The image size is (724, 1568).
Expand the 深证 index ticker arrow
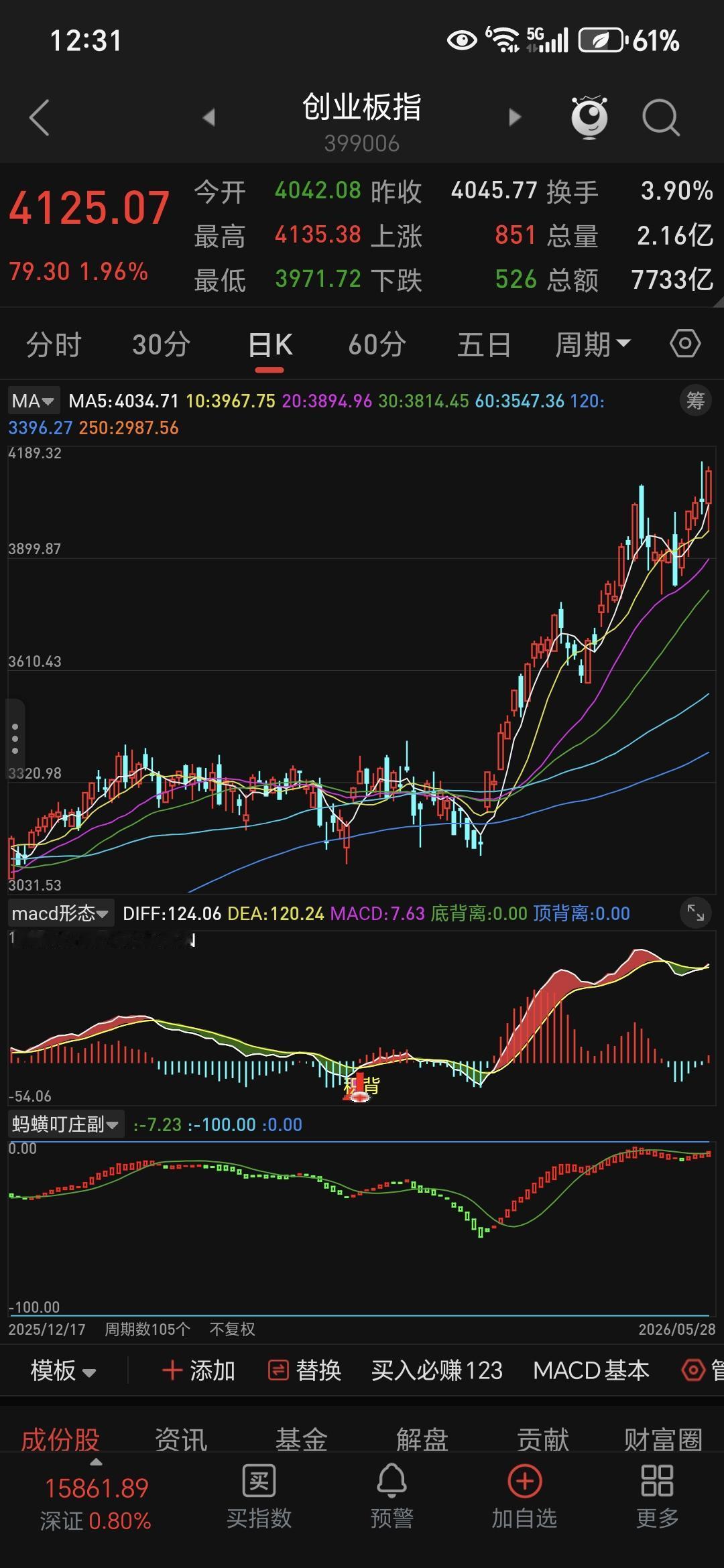click(96, 1462)
